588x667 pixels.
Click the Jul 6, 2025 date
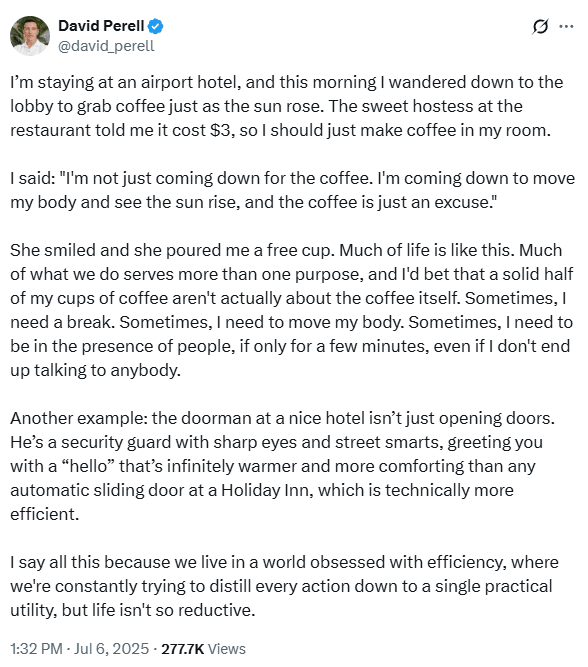(x=111, y=649)
